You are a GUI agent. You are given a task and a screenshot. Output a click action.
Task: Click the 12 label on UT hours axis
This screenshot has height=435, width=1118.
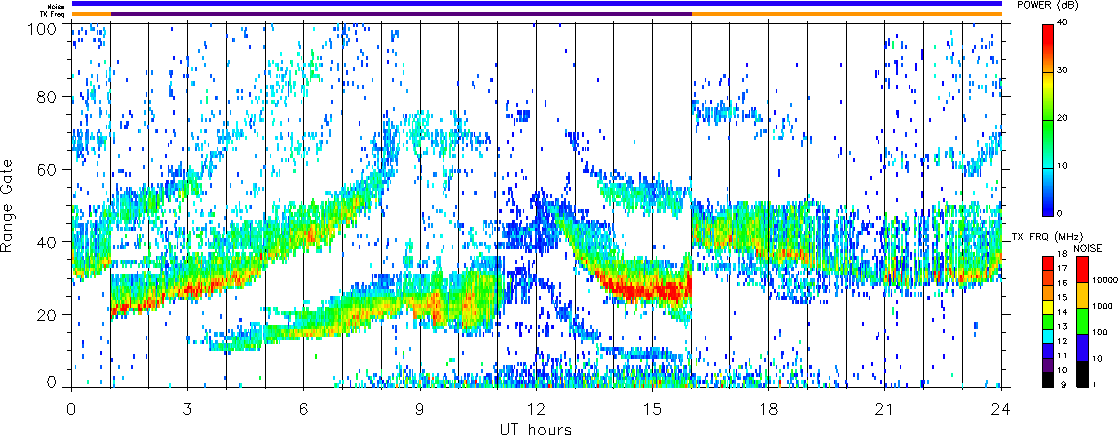coord(536,409)
